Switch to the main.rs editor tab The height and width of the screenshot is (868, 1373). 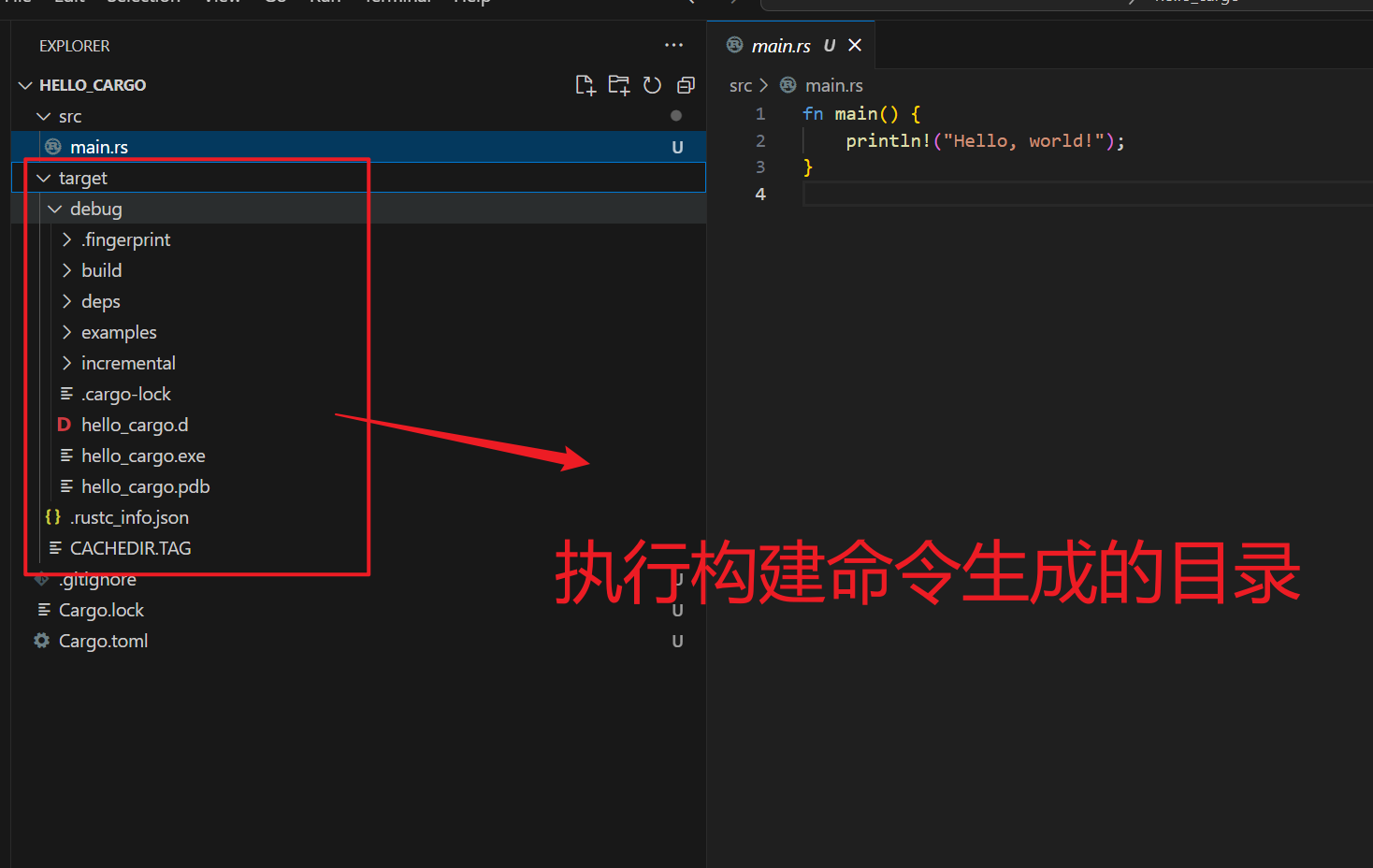780,46
